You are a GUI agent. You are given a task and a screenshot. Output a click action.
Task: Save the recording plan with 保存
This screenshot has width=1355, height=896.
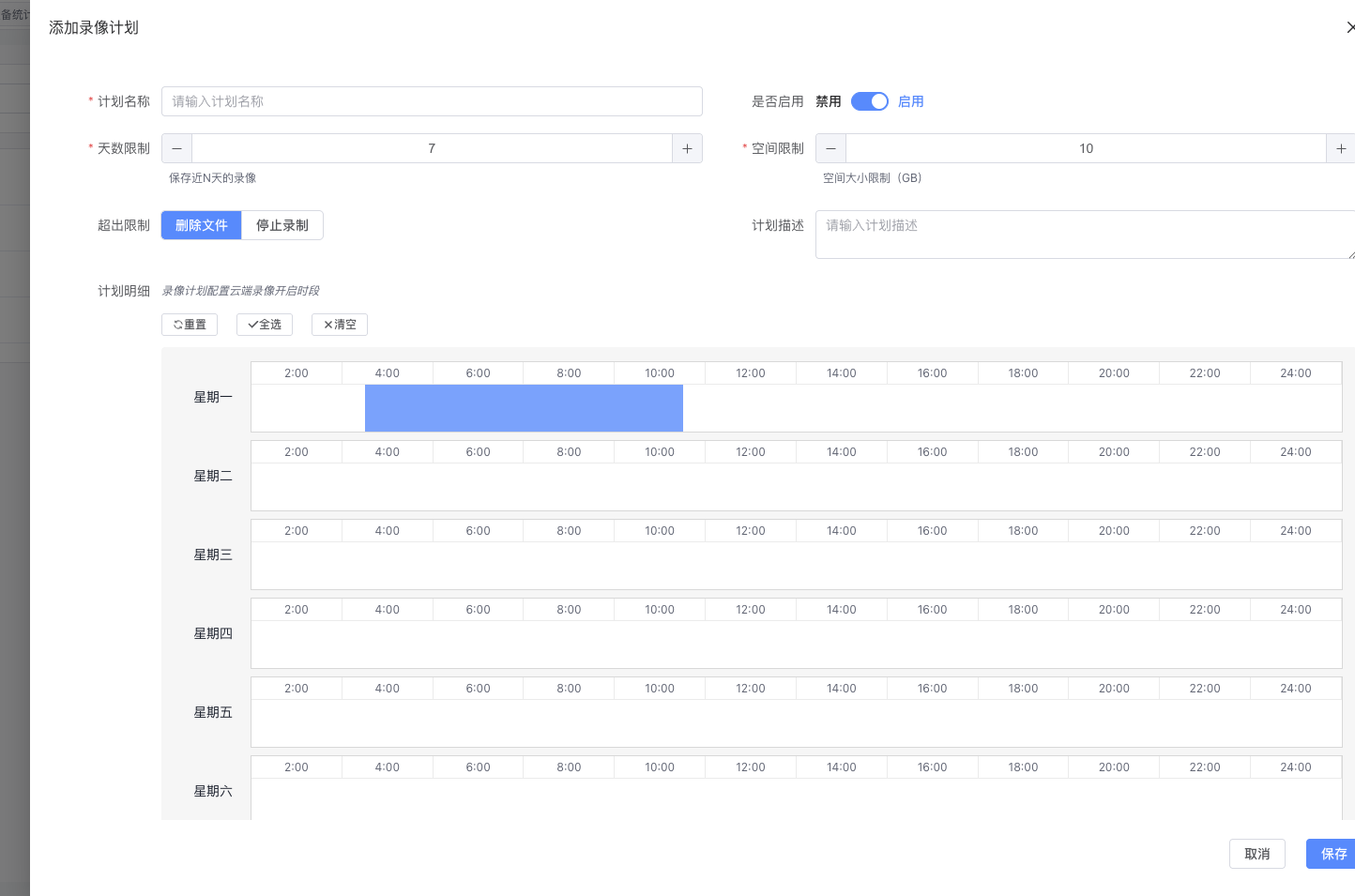pyautogui.click(x=1332, y=854)
